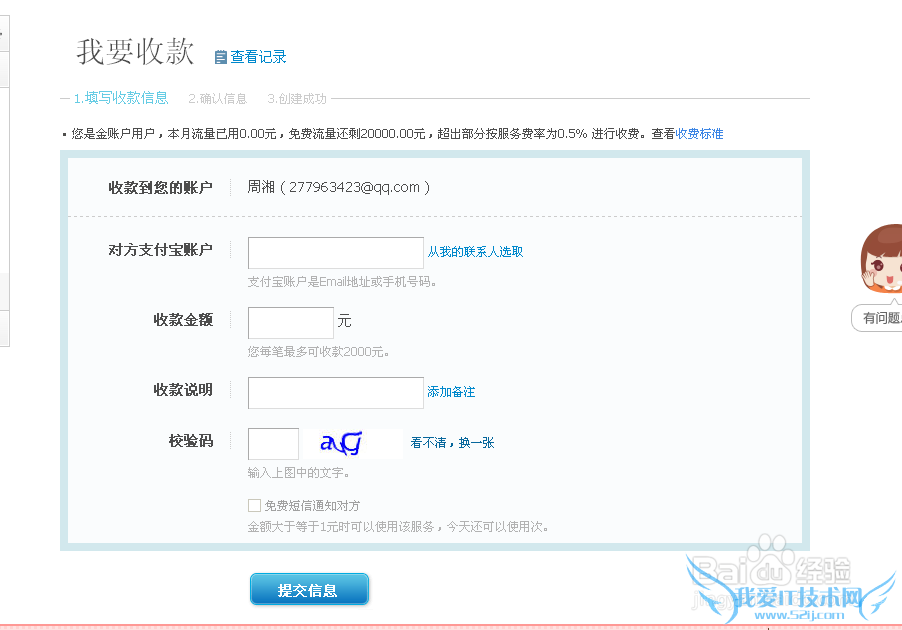Click the 我要收款 page heading

coord(135,51)
